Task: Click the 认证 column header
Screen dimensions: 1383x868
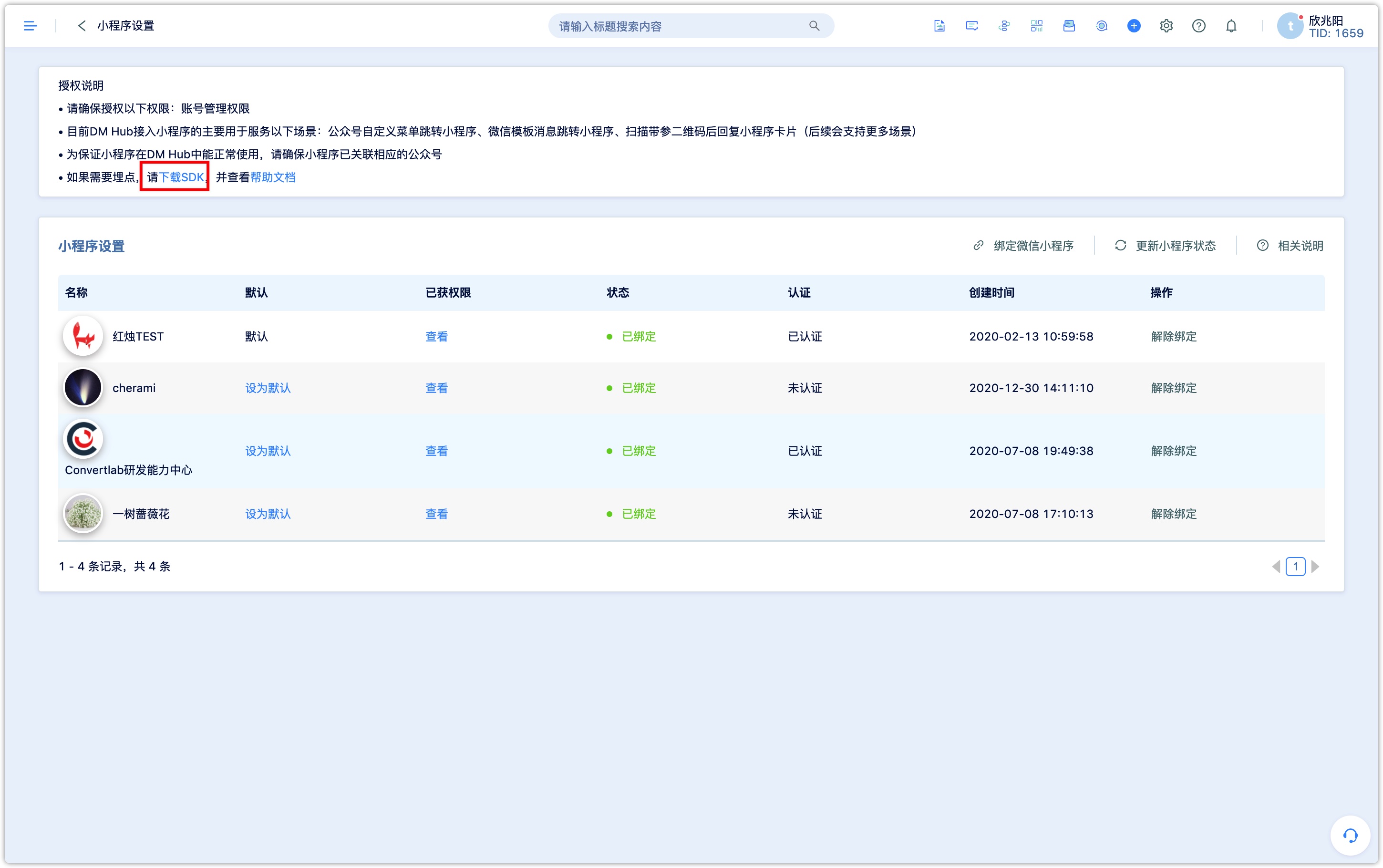Action: point(799,293)
